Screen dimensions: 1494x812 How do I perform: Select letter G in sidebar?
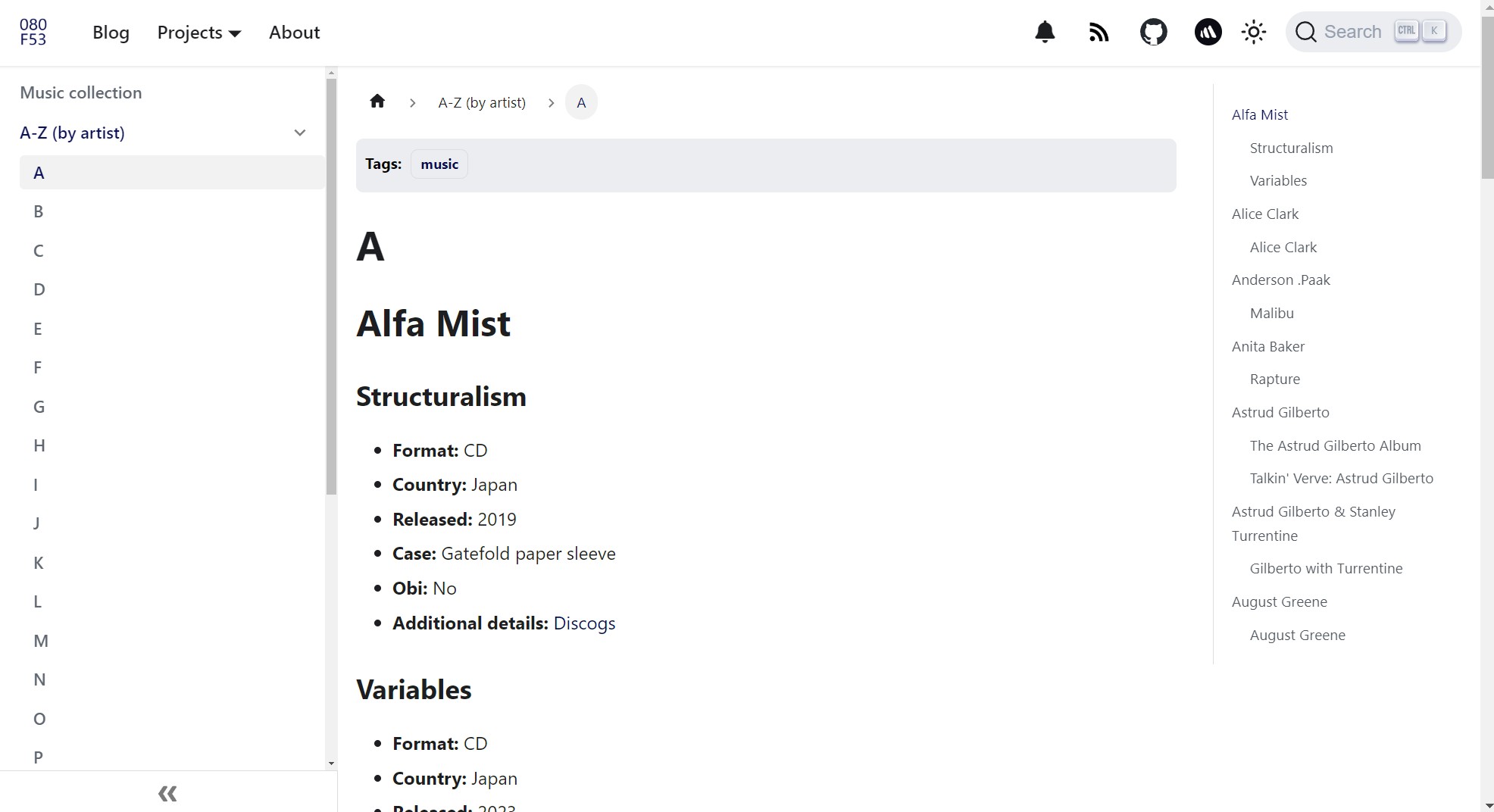(172, 407)
